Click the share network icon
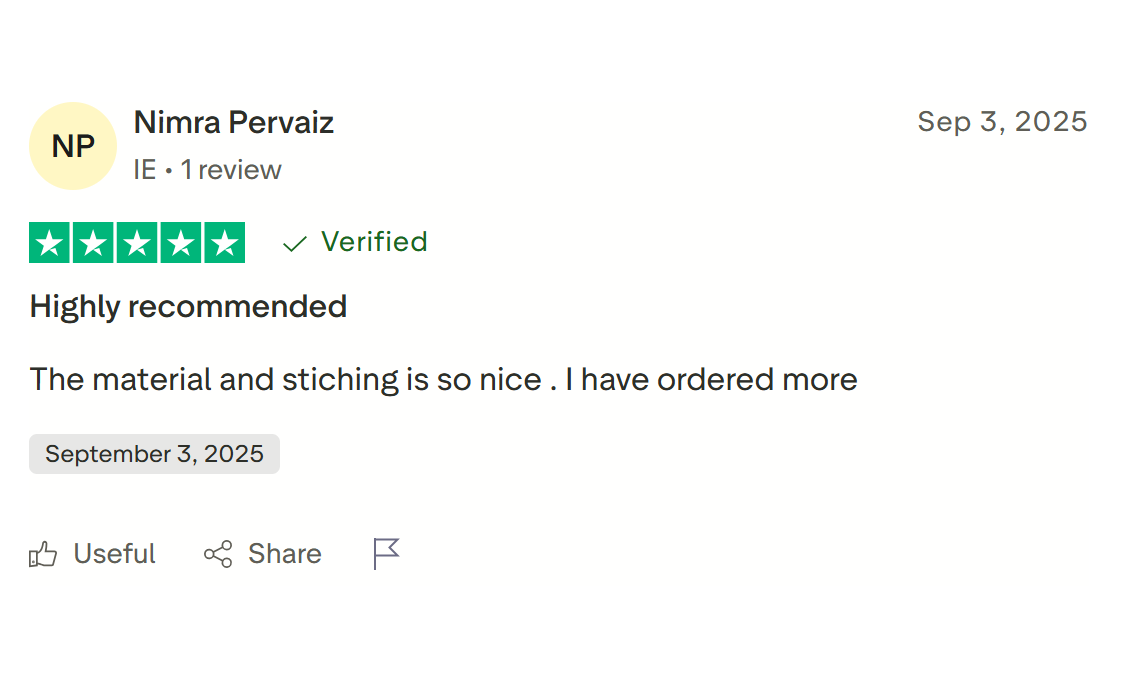1124x698 pixels. click(218, 554)
